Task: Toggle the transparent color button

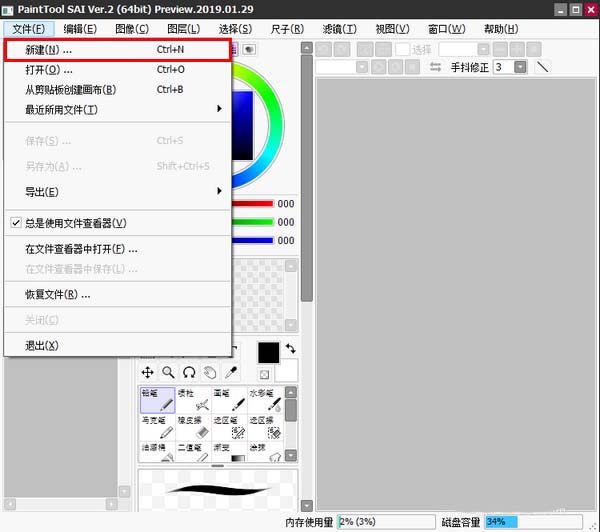Action: tap(264, 375)
